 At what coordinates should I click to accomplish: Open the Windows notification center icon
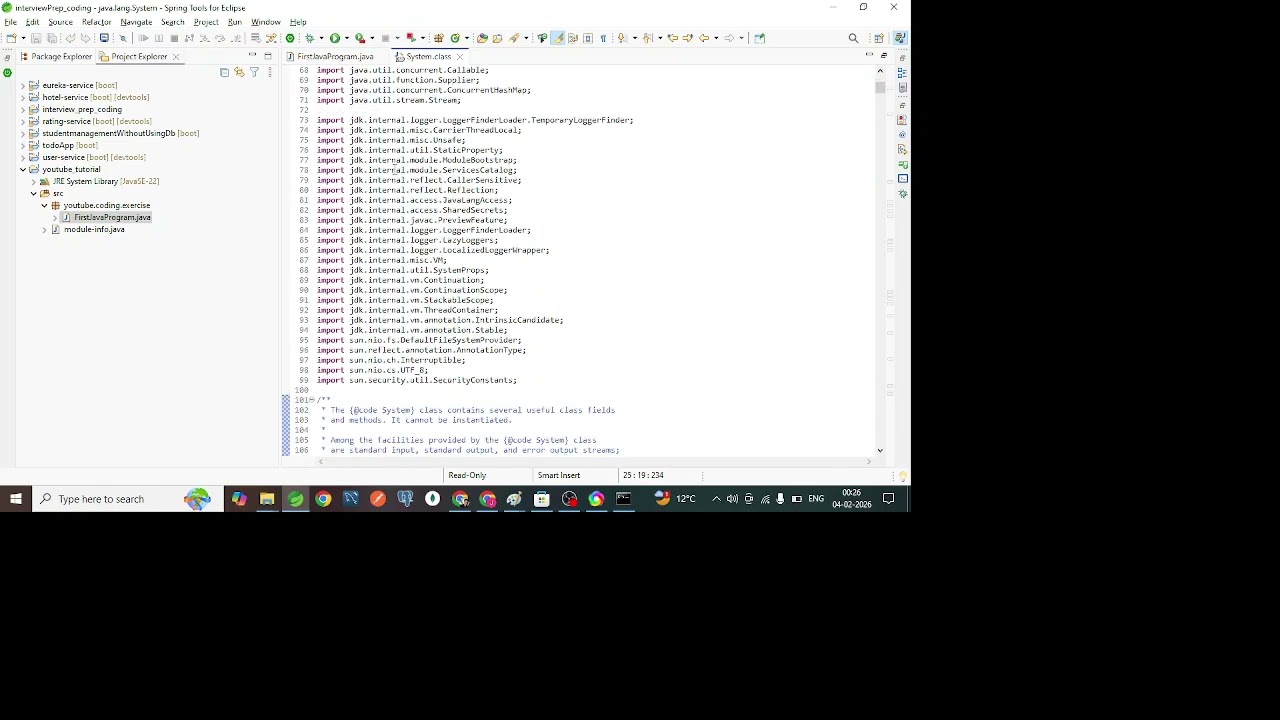pos(888,499)
